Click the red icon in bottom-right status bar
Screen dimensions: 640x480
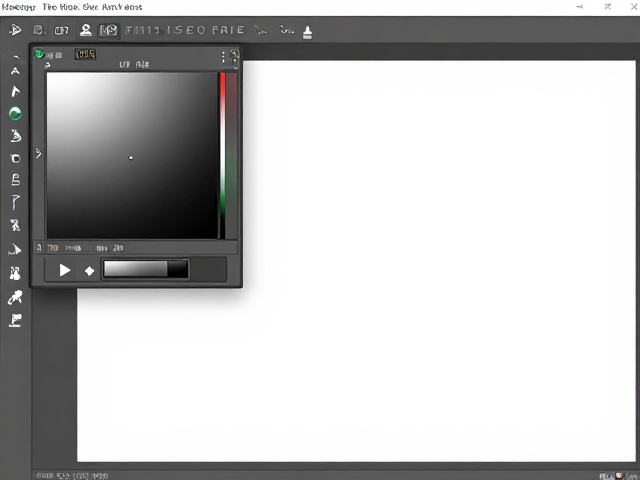(x=619, y=476)
